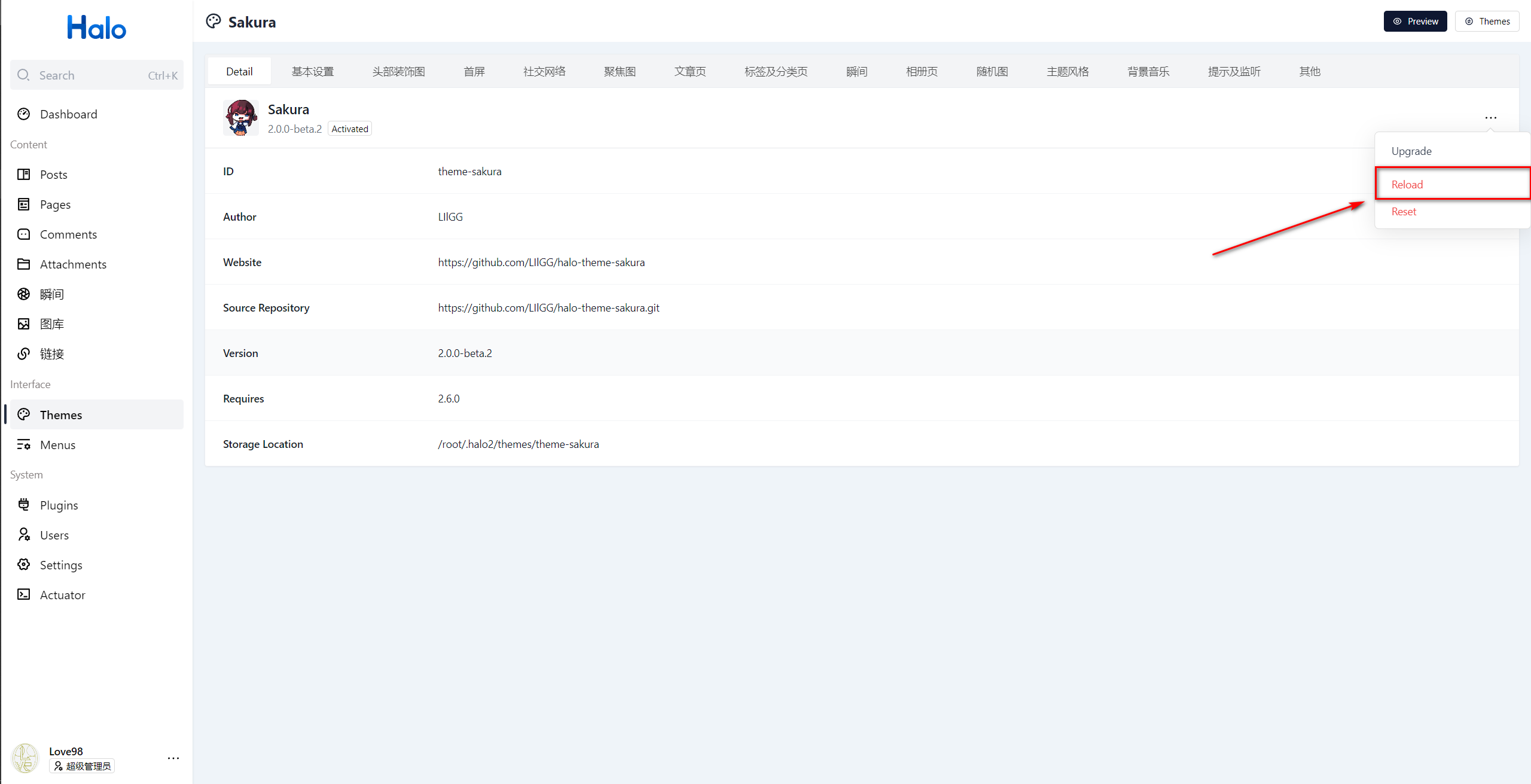The image size is (1531, 784).
Task: Click the Preview button
Action: pos(1416,21)
